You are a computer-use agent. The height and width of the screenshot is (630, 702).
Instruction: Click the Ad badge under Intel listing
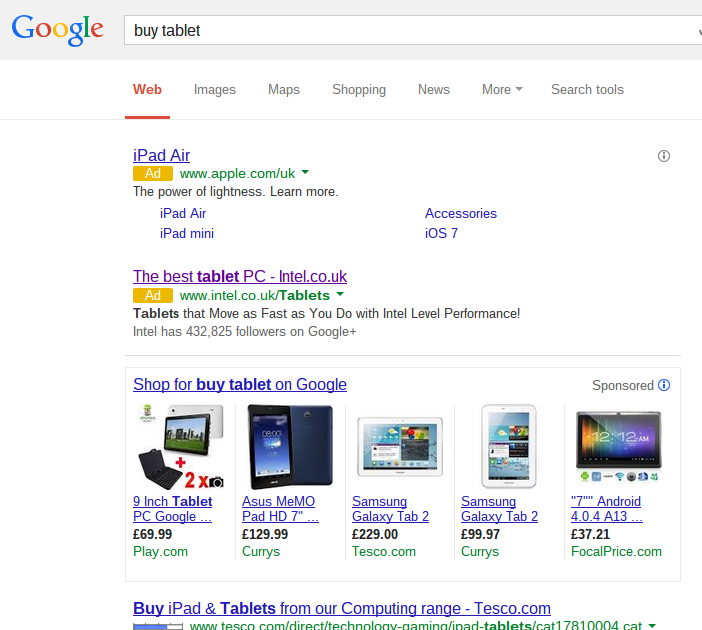click(x=153, y=296)
